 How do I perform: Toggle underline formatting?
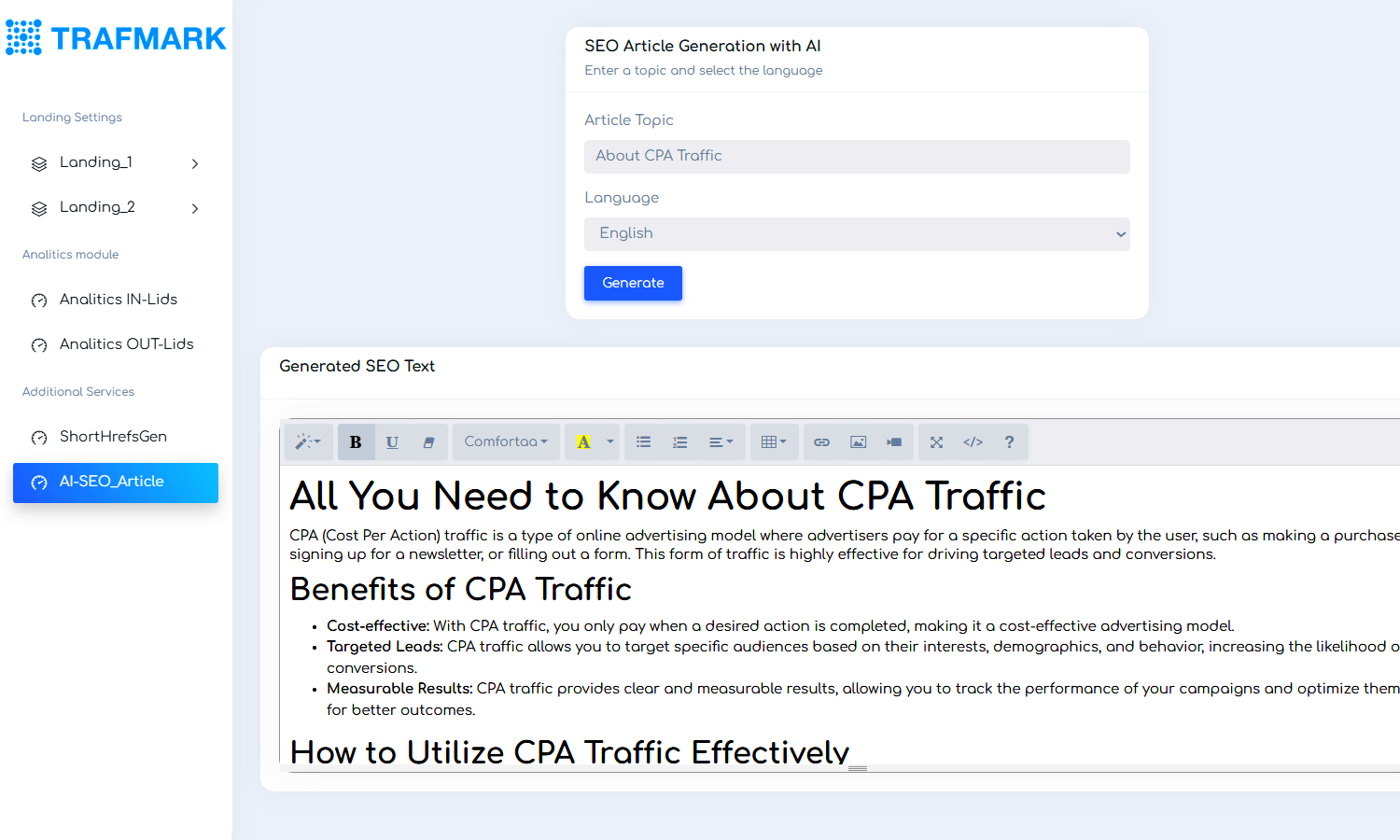coord(392,442)
